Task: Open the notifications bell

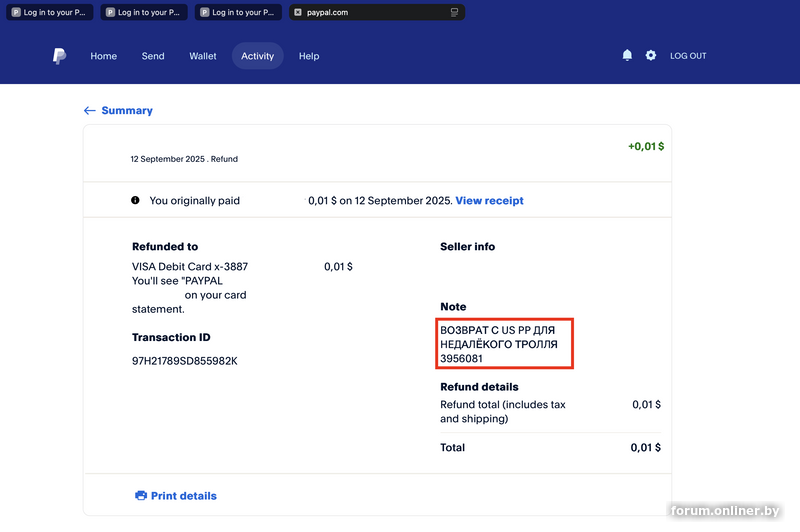Action: [x=627, y=56]
